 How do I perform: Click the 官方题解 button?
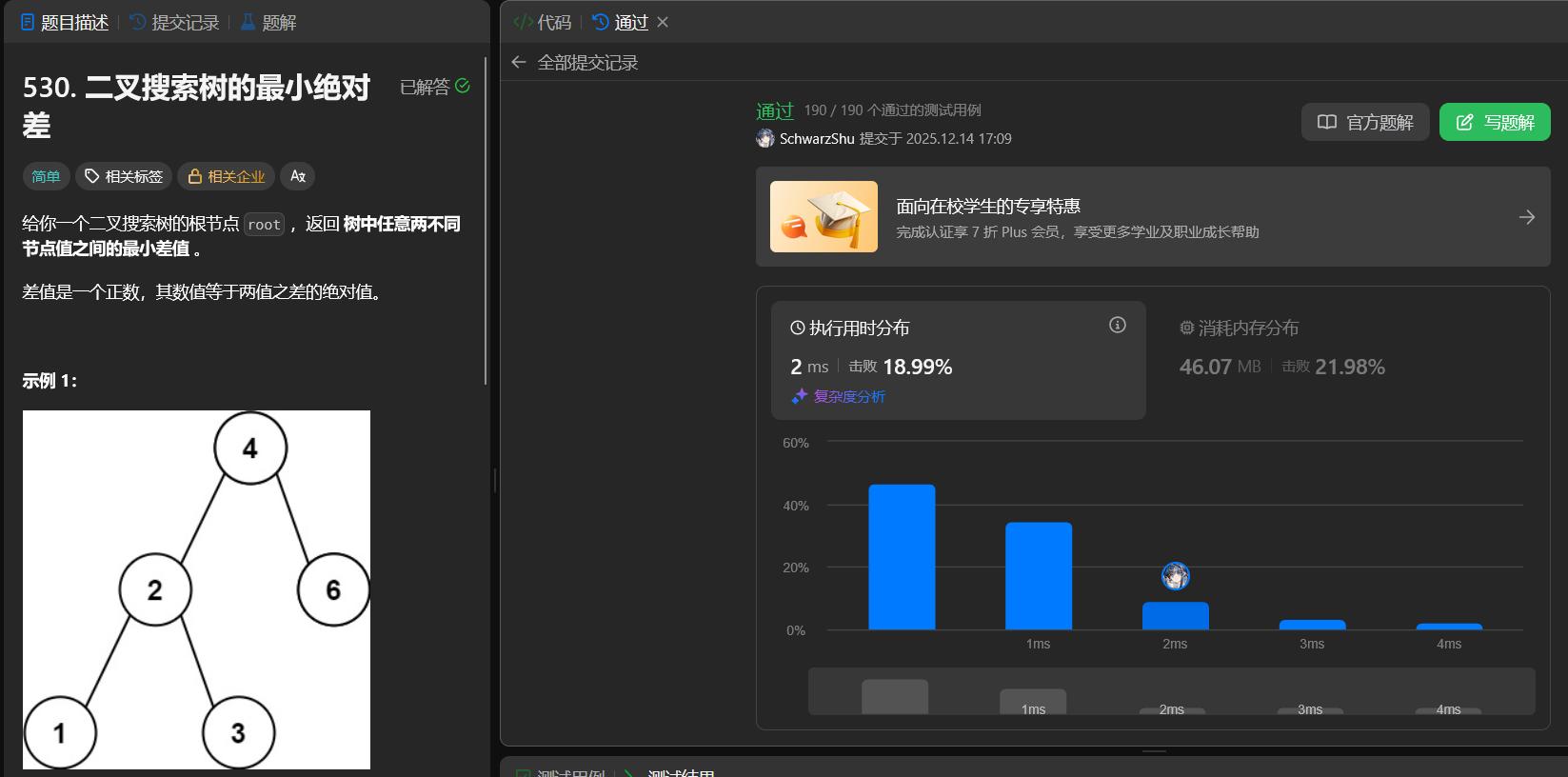(1364, 122)
